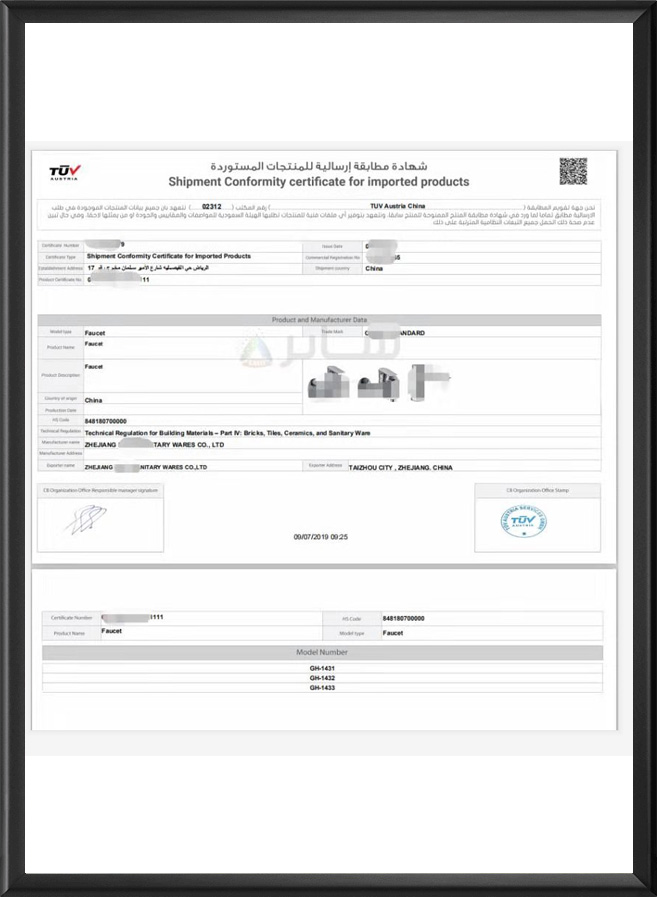Click HS Code 848180700000 in product data
The height and width of the screenshot is (897, 657).
106,421
